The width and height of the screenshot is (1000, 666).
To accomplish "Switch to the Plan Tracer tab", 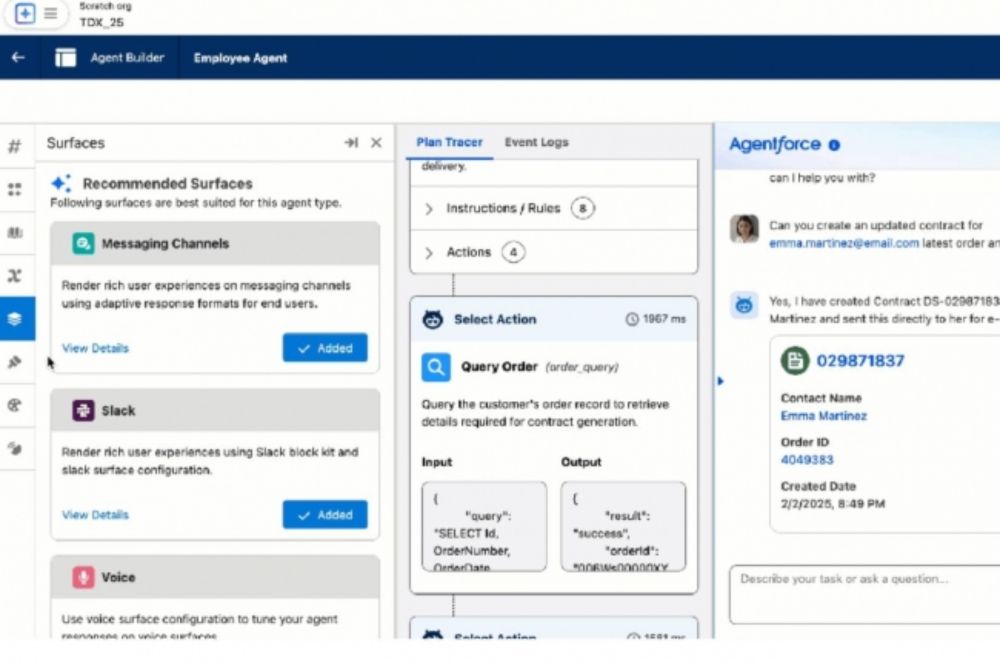I will point(449,142).
